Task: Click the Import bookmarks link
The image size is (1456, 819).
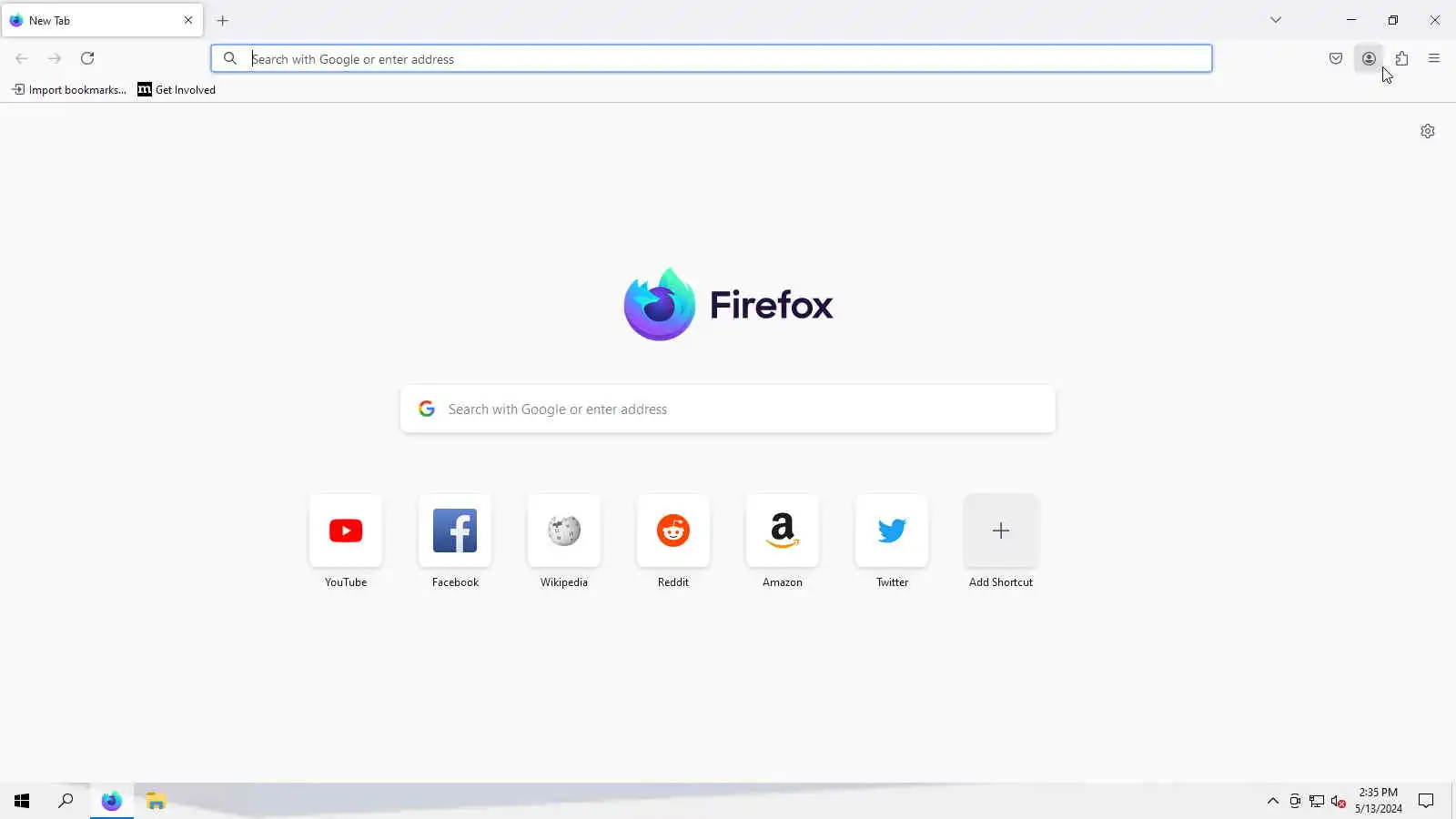Action: pyautogui.click(x=69, y=89)
